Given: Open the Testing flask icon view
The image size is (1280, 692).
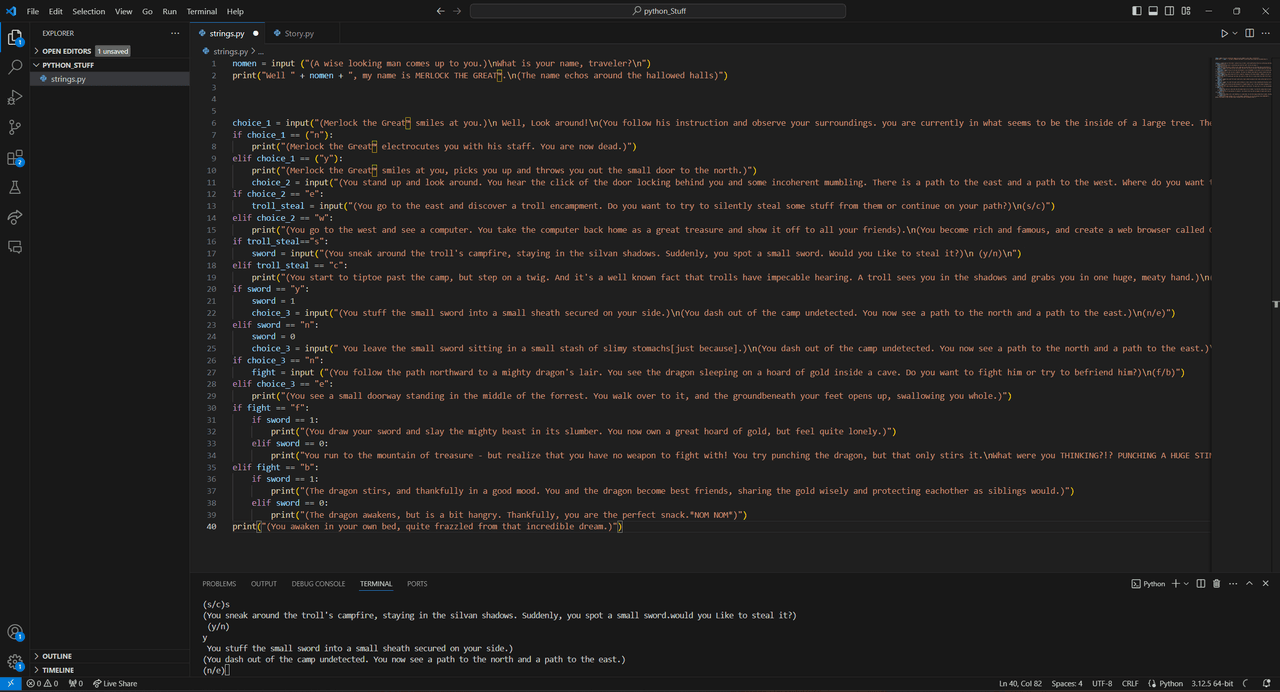Looking at the screenshot, I should [x=15, y=188].
